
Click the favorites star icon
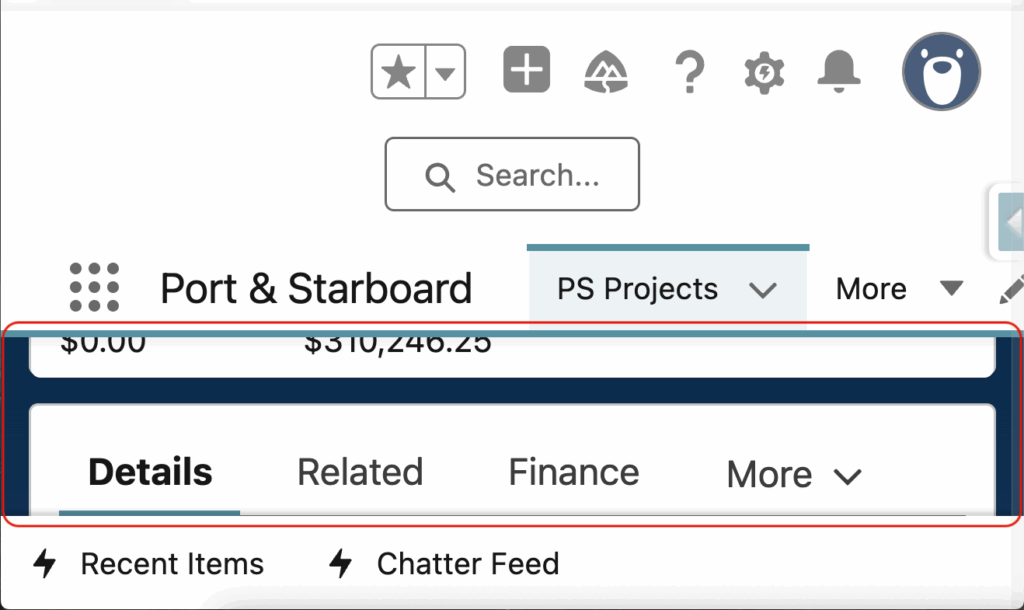tap(399, 73)
